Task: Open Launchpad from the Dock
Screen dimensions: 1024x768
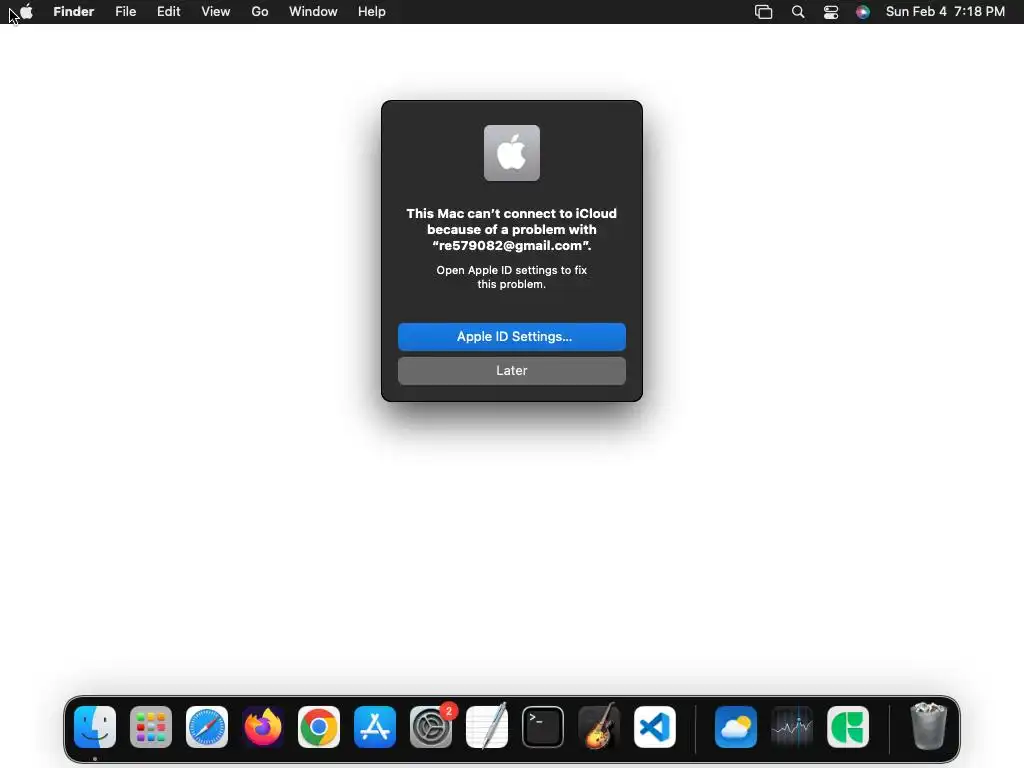Action: [x=151, y=727]
